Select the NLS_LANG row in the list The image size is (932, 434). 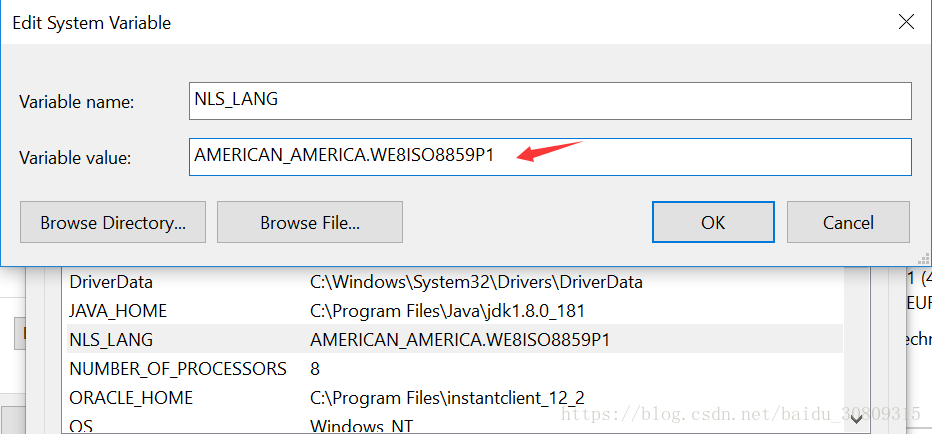(111, 340)
